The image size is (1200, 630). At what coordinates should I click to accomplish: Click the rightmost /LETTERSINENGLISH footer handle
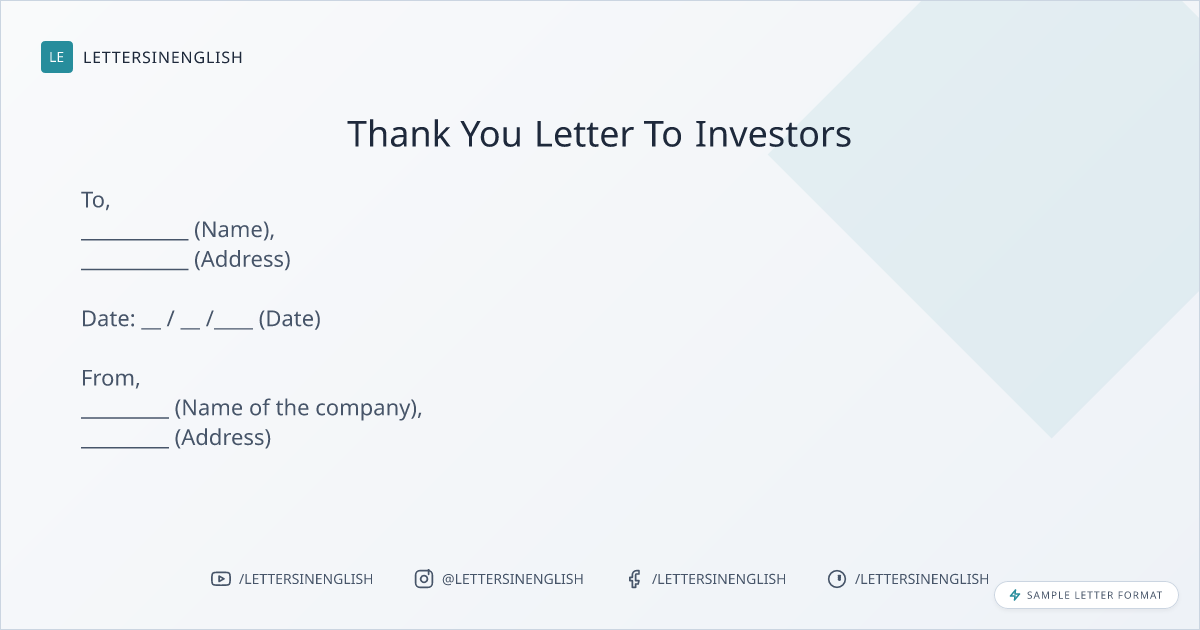tap(922, 579)
